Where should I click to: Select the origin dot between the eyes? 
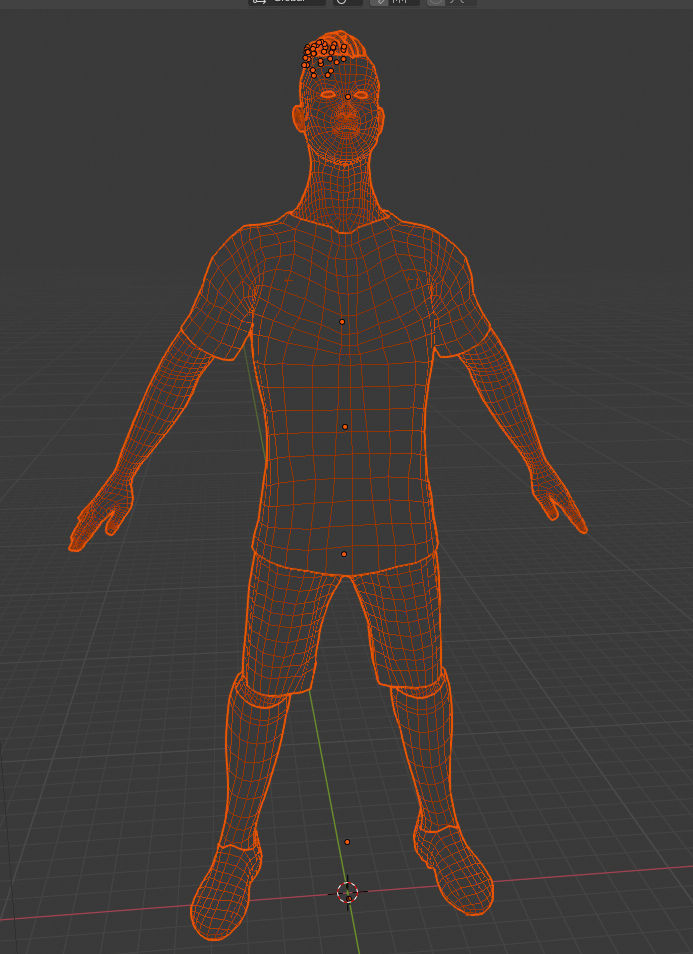[347, 97]
